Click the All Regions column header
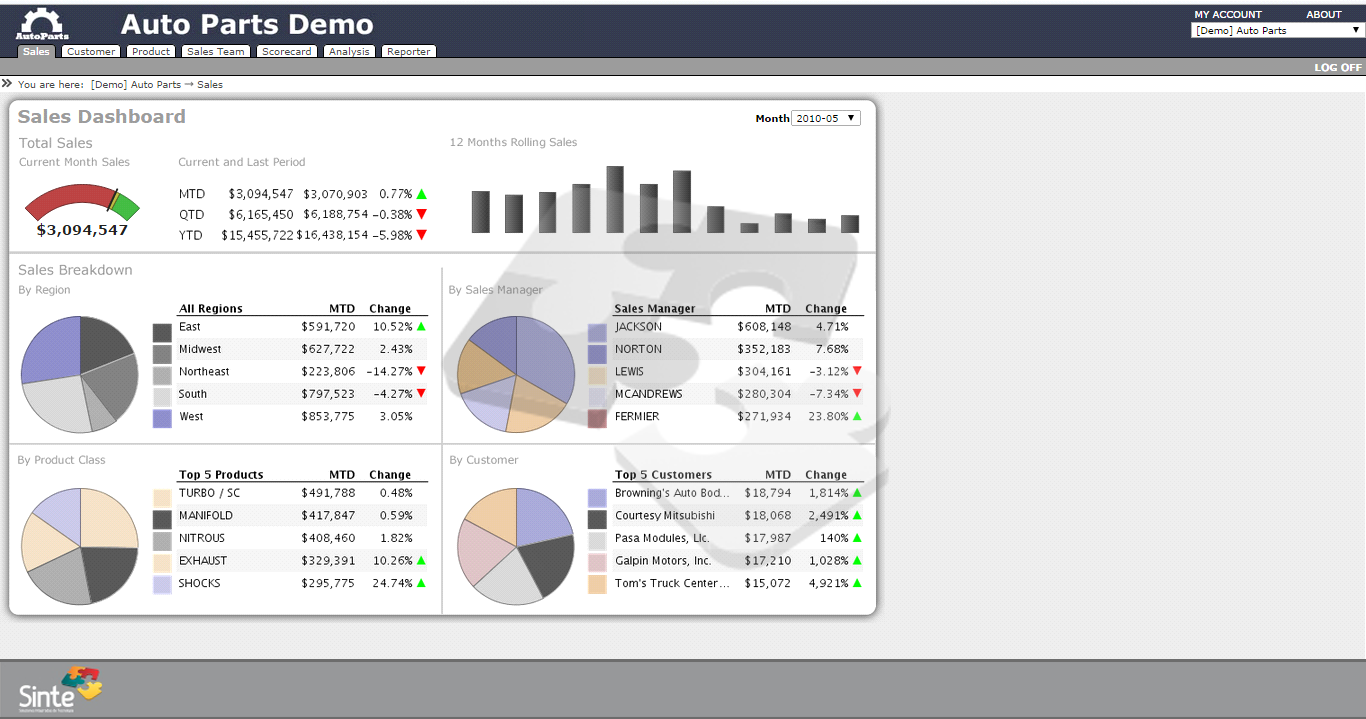This screenshot has width=1366, height=719. click(211, 309)
